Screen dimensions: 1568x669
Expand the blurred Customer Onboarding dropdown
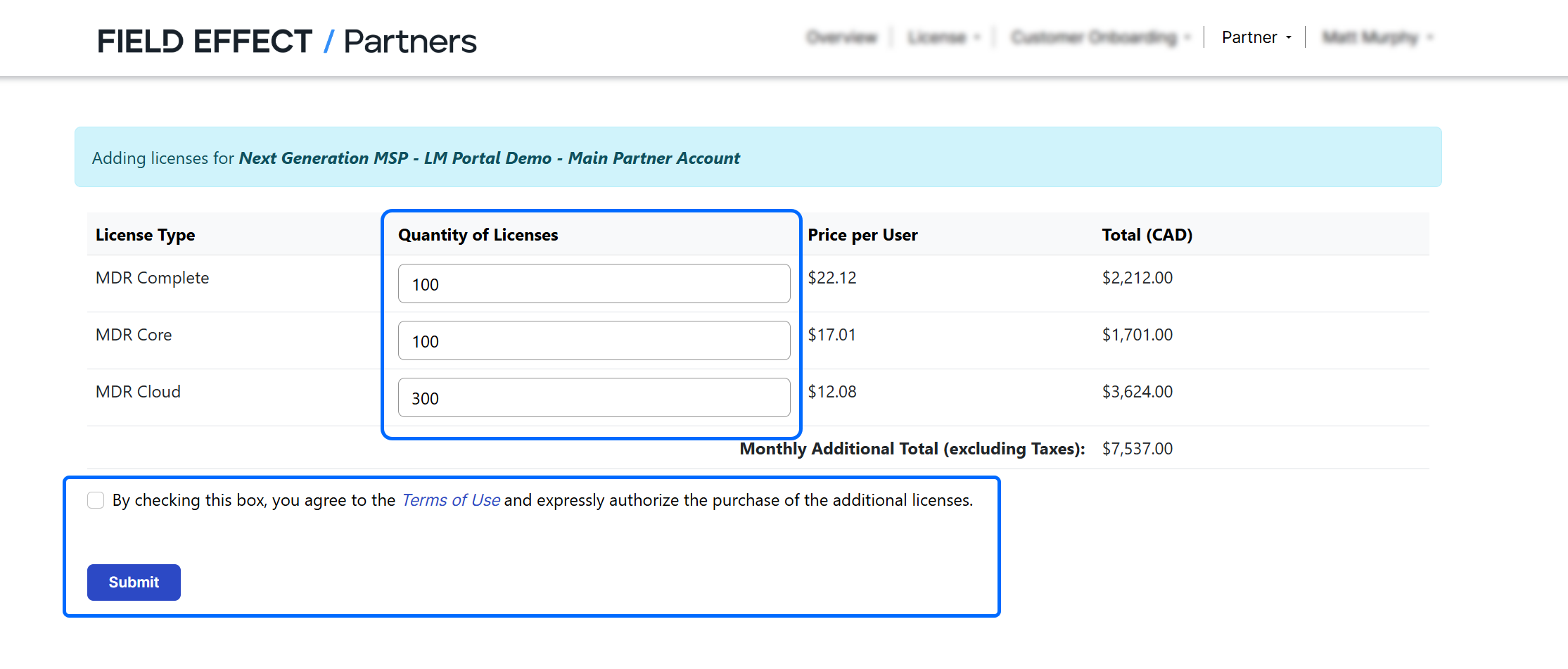[x=1100, y=37]
